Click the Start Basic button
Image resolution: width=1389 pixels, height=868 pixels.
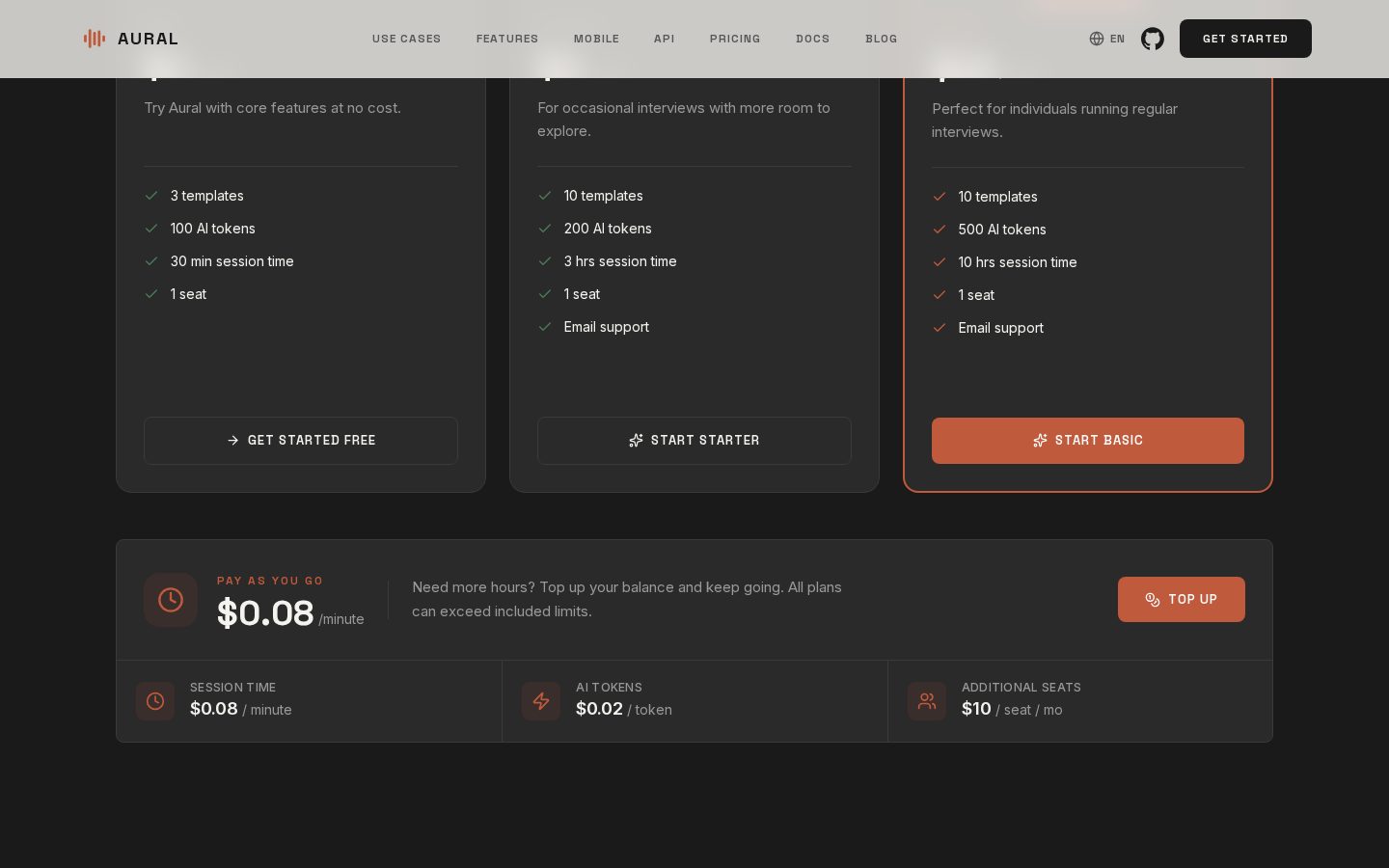1088,441
